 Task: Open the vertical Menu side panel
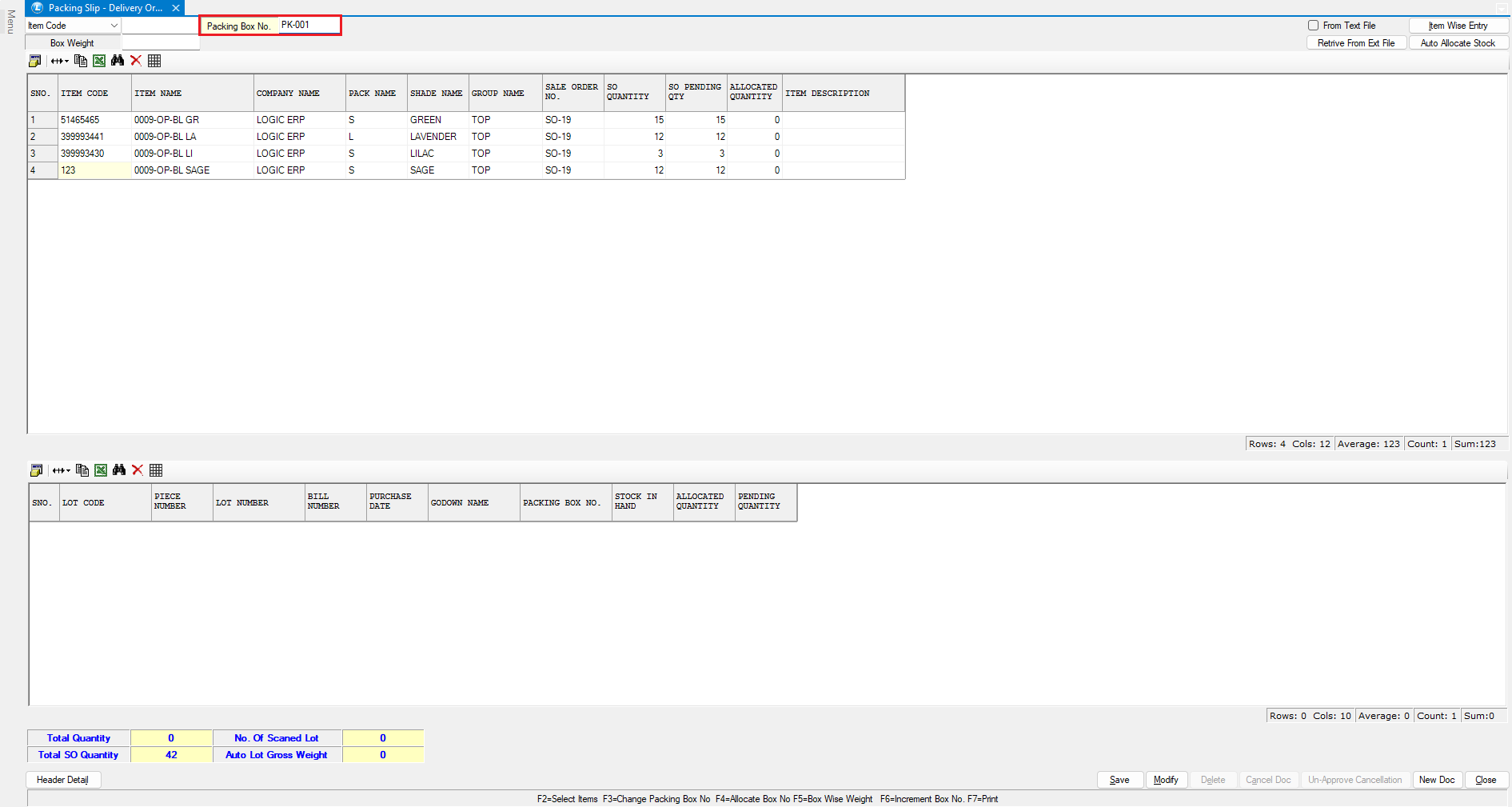click(10, 22)
